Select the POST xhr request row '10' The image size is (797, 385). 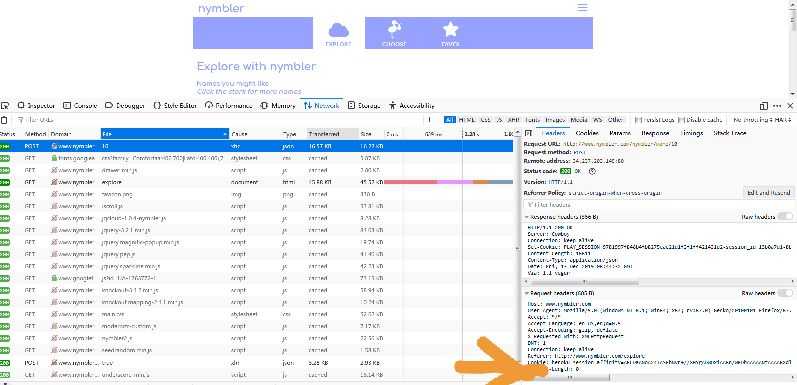click(x=257, y=146)
